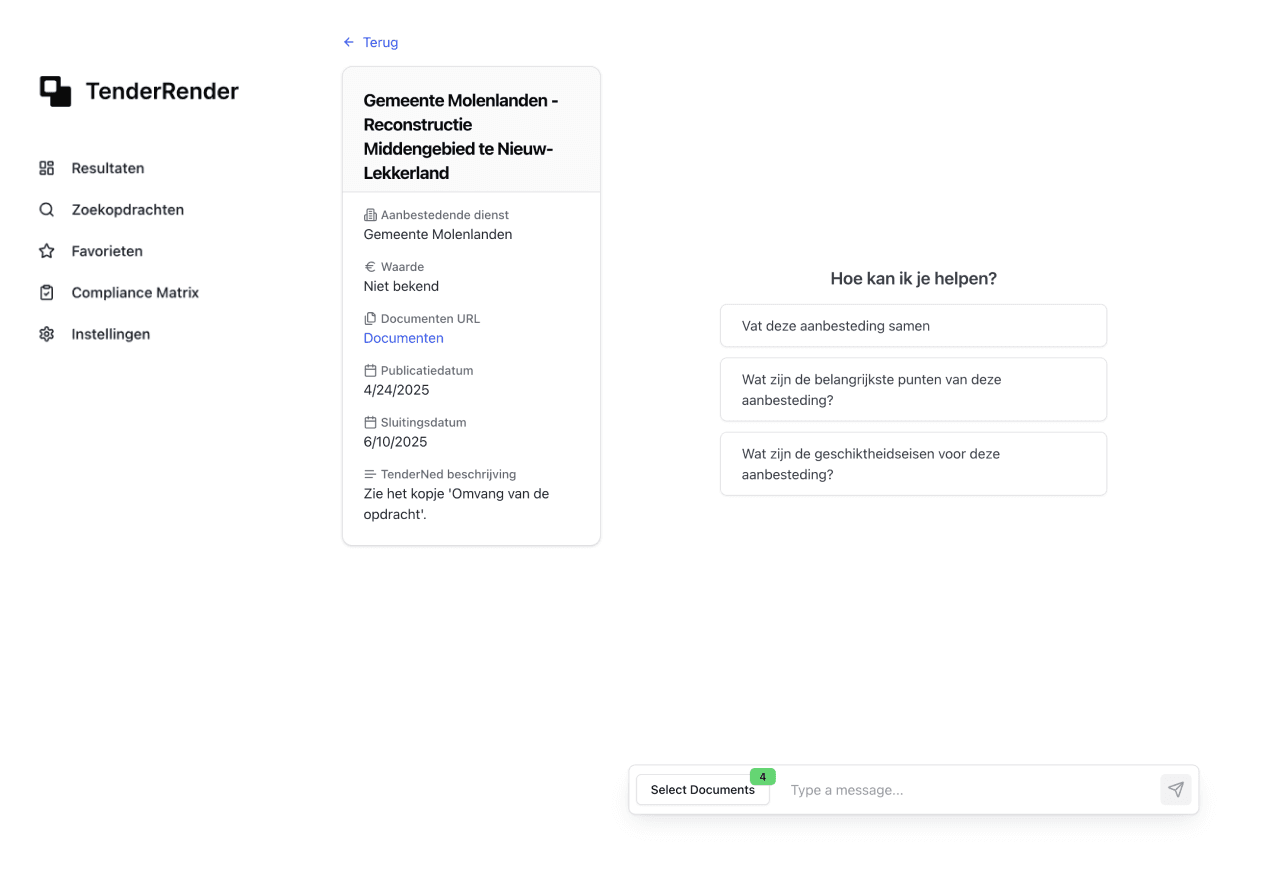The height and width of the screenshot is (874, 1280).
Task: Open the Resultaten menu item
Action: tap(108, 168)
